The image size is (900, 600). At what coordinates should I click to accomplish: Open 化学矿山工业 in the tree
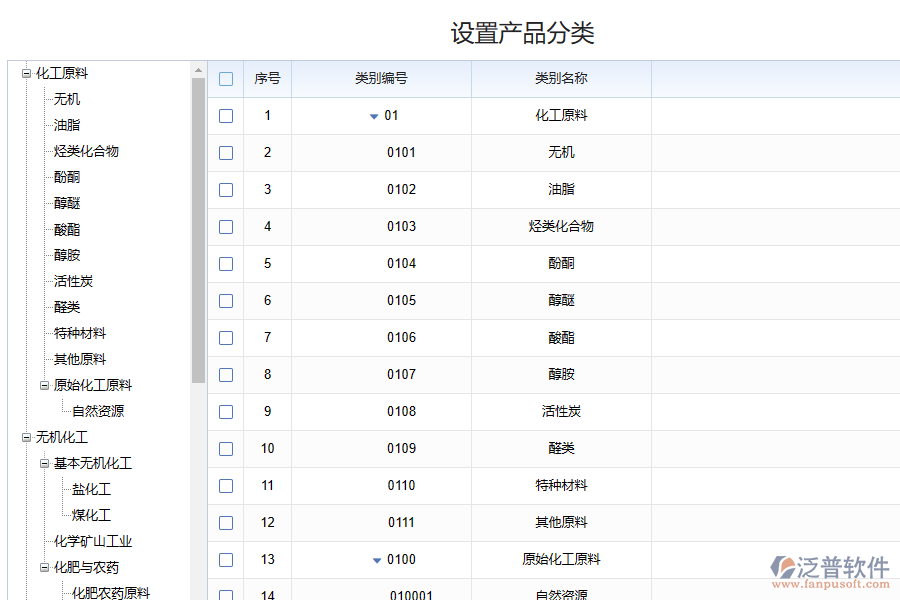[x=92, y=541]
